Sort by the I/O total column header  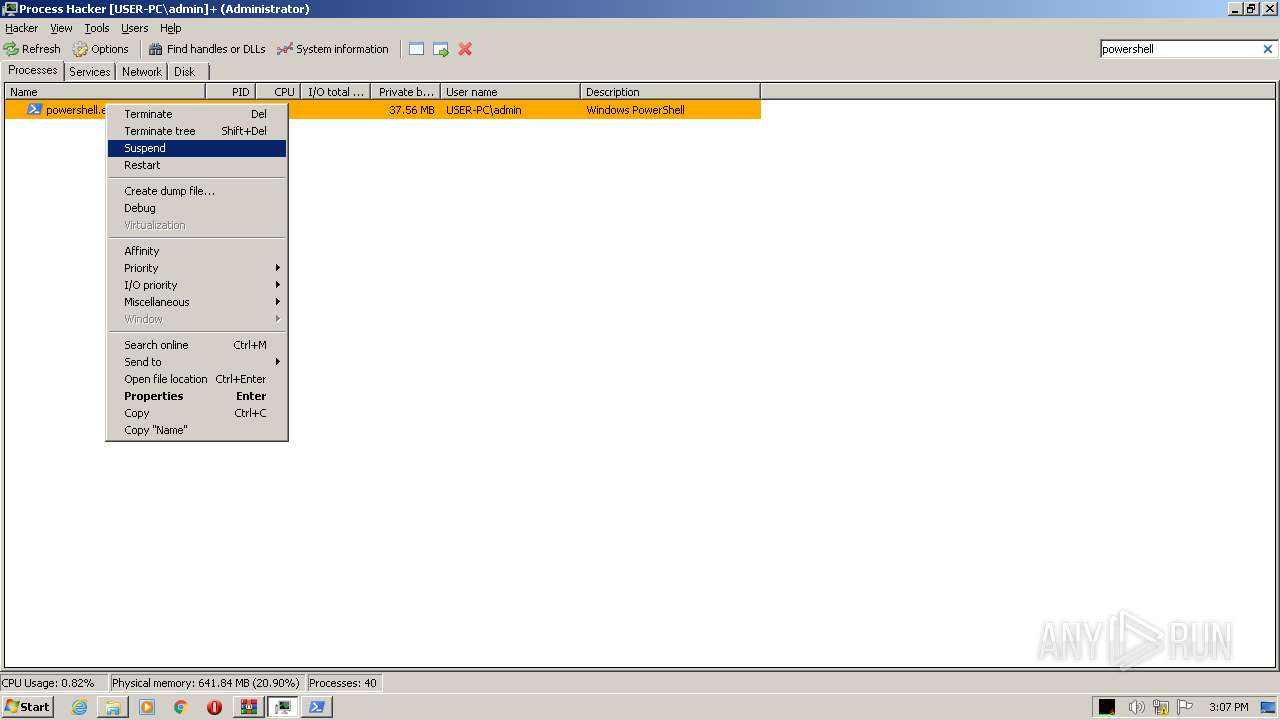336,92
